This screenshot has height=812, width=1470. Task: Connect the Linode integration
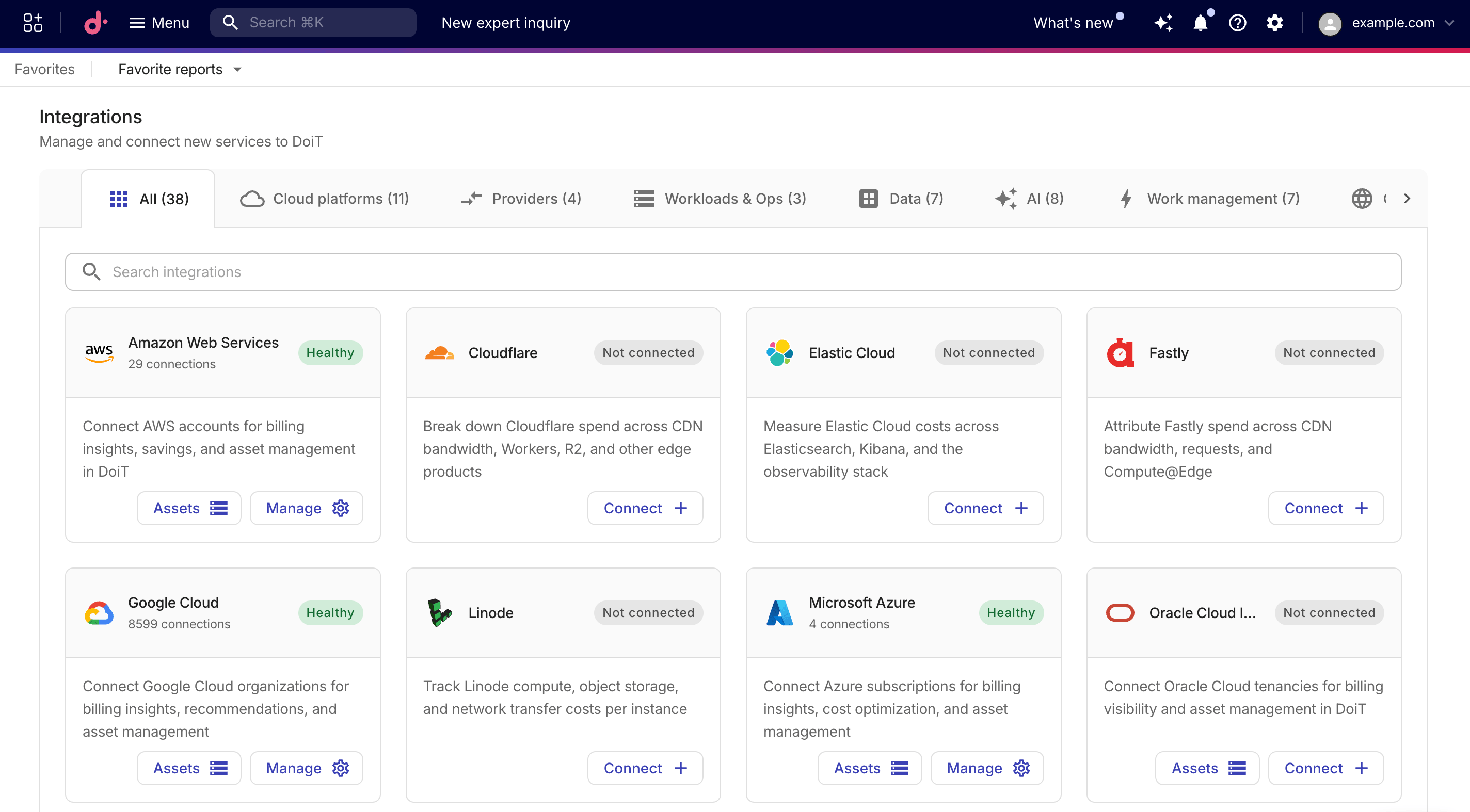645,768
